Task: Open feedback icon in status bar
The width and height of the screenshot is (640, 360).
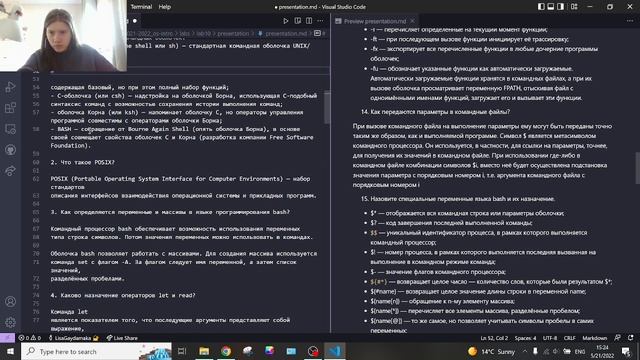Action: point(618,338)
